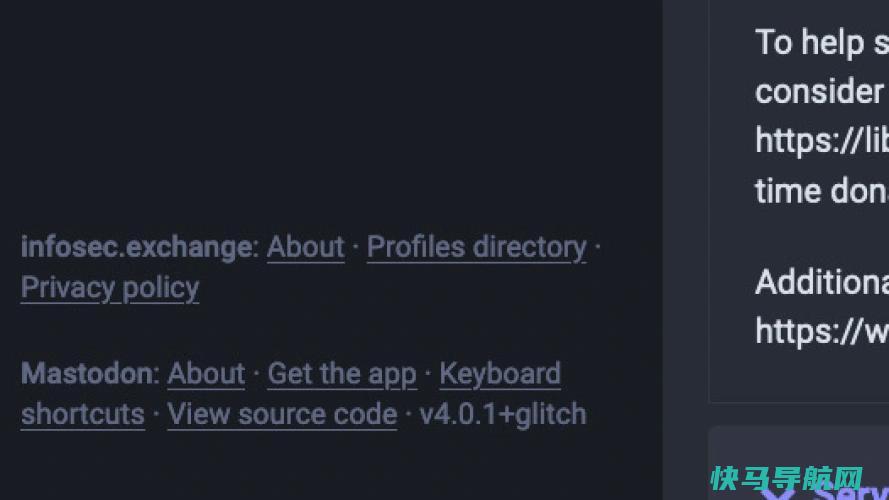Open the infosec.exchange About link
The height and width of the screenshot is (500, 889).
(x=306, y=247)
